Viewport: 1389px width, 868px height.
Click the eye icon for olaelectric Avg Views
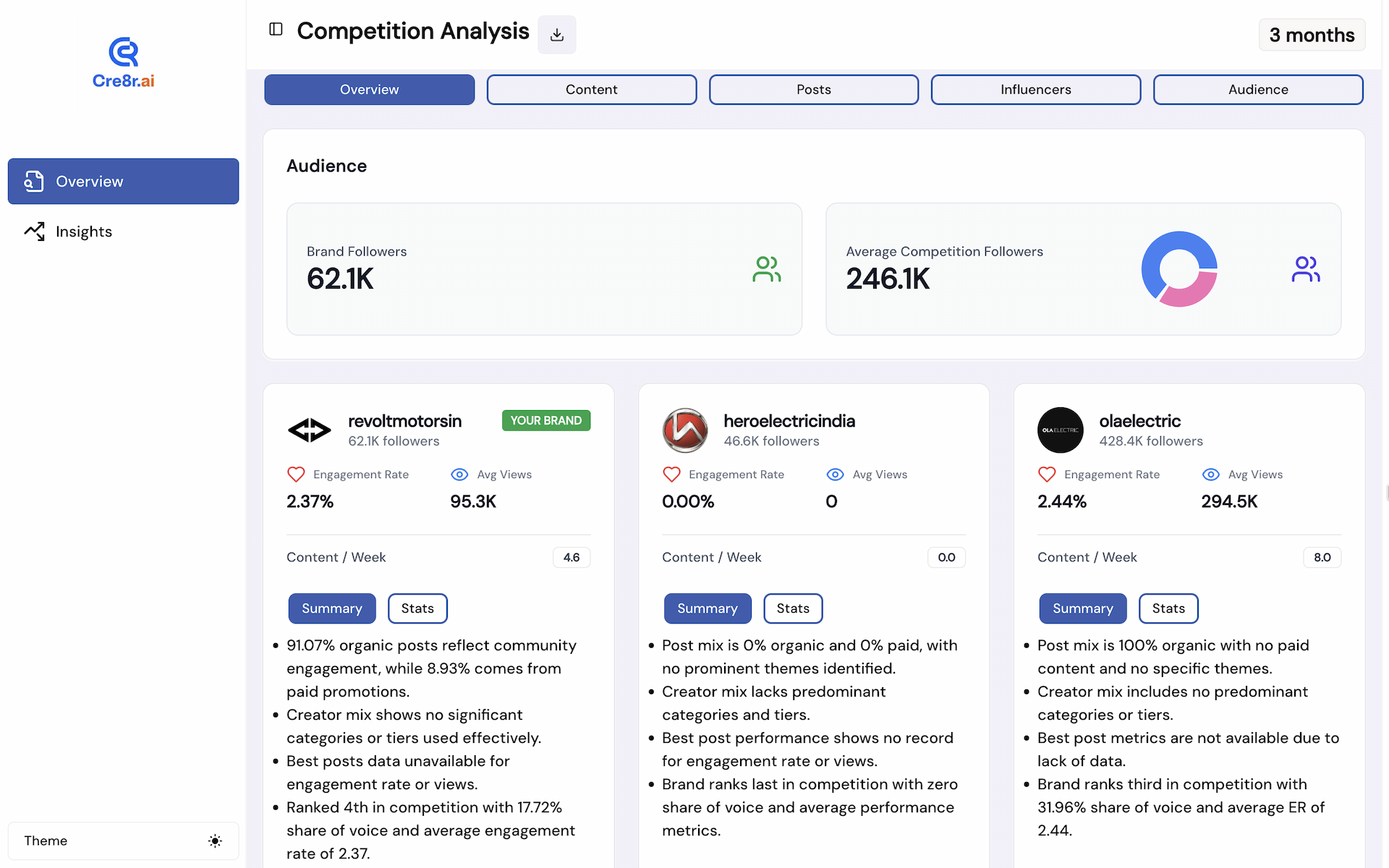click(1210, 475)
